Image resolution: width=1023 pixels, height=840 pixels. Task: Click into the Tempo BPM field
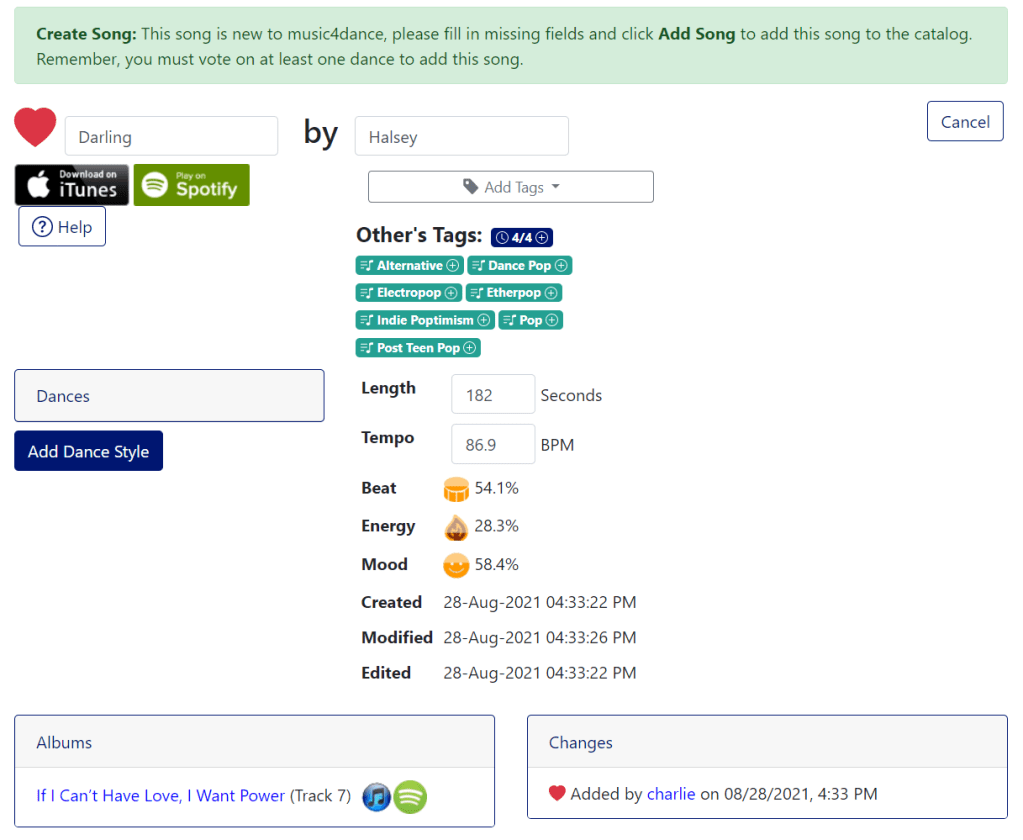[x=492, y=444]
